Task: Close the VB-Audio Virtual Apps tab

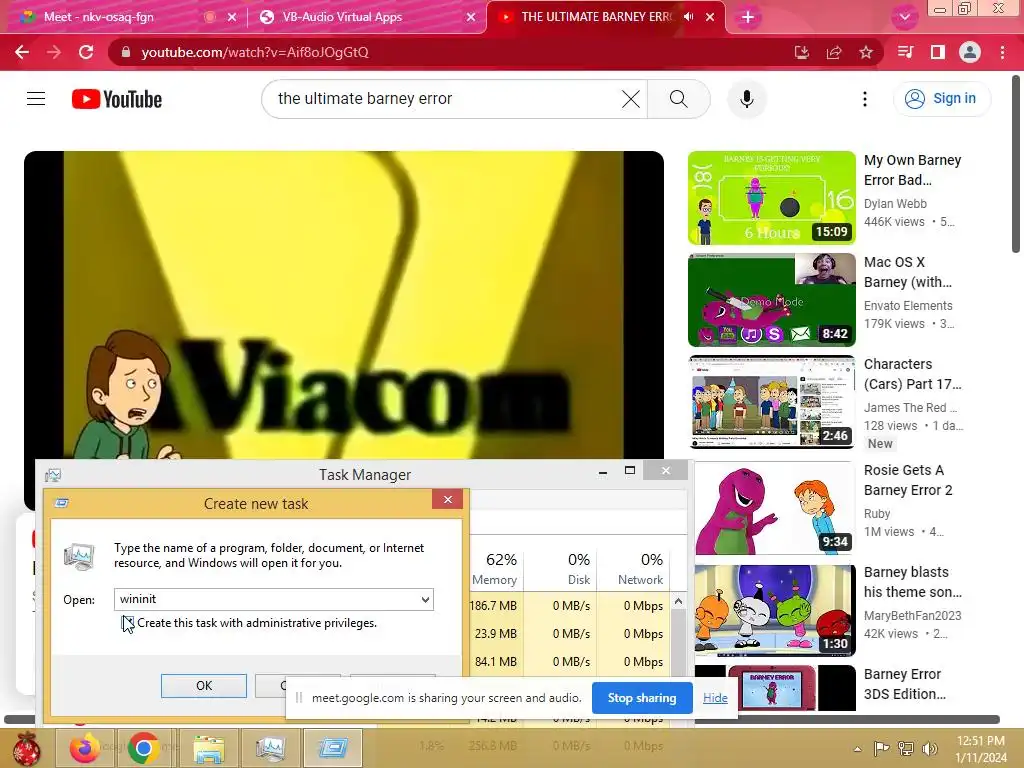Action: pyautogui.click(x=471, y=17)
